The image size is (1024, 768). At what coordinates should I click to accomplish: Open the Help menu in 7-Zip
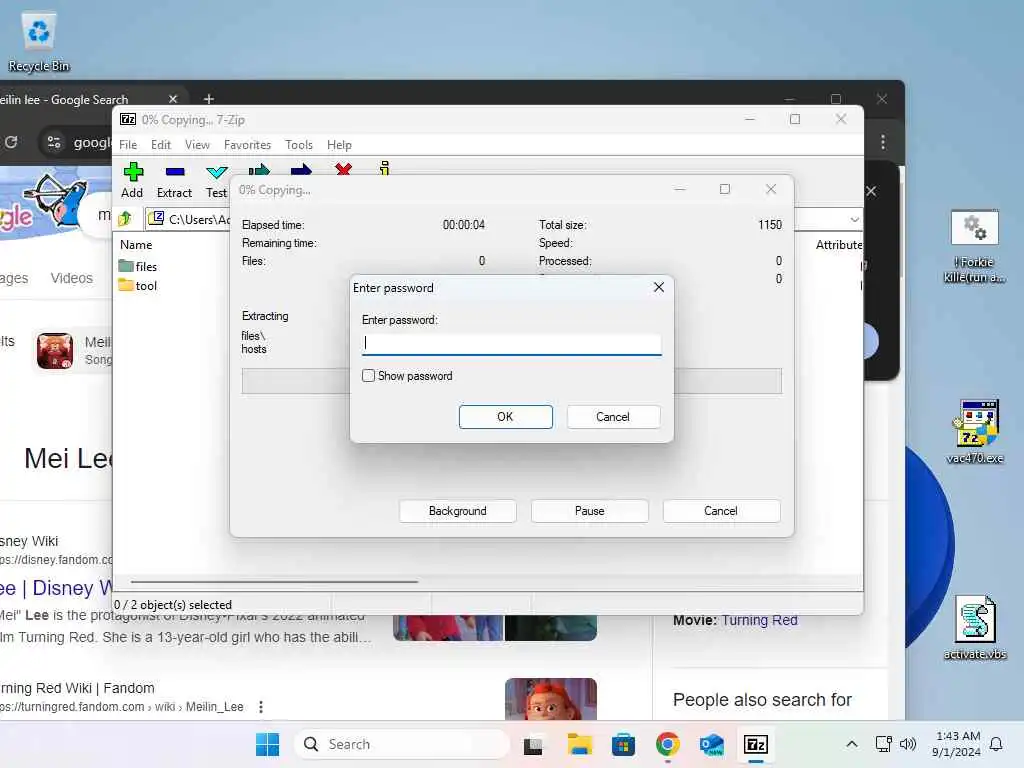tap(340, 144)
